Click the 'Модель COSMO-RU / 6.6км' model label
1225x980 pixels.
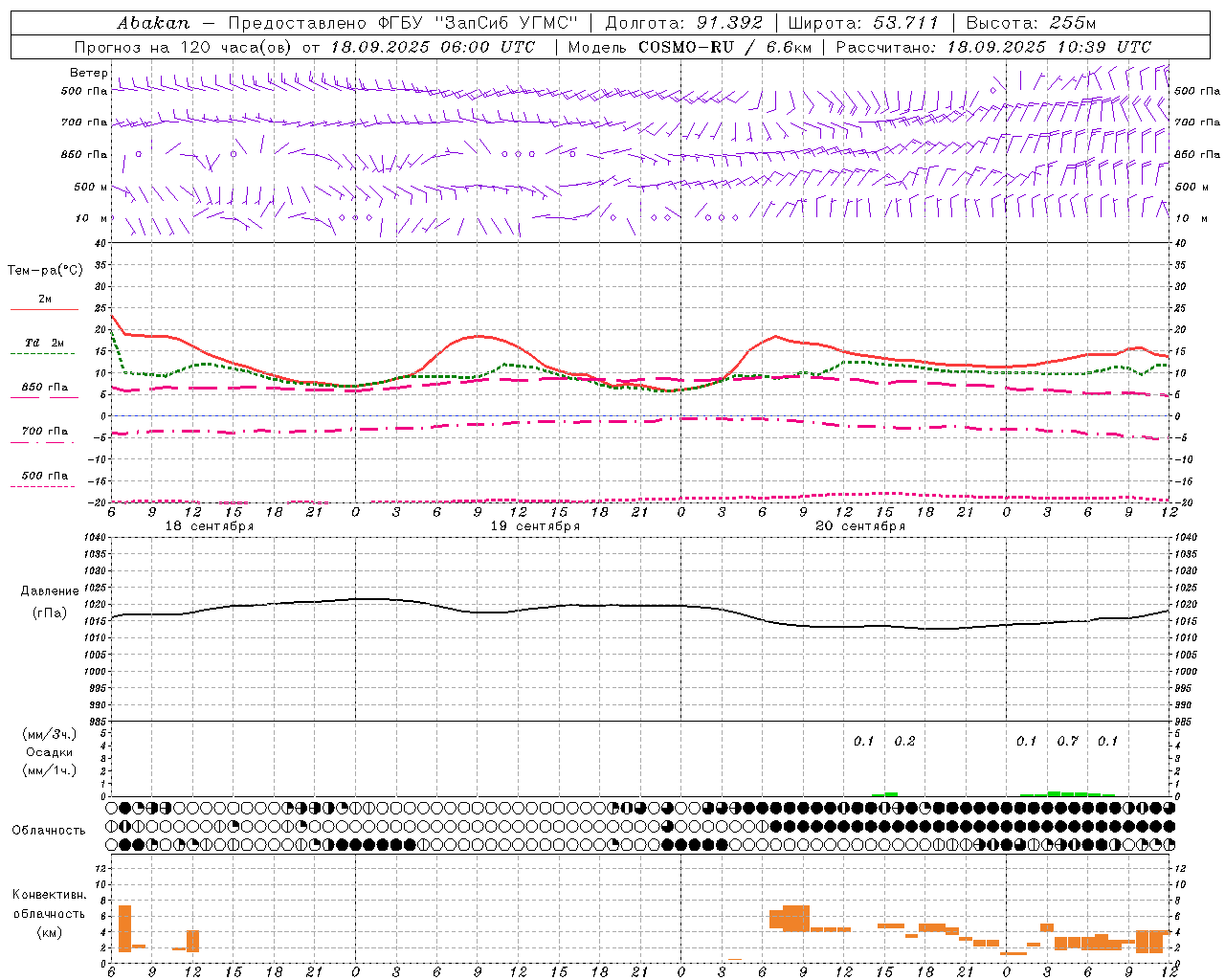point(689,47)
